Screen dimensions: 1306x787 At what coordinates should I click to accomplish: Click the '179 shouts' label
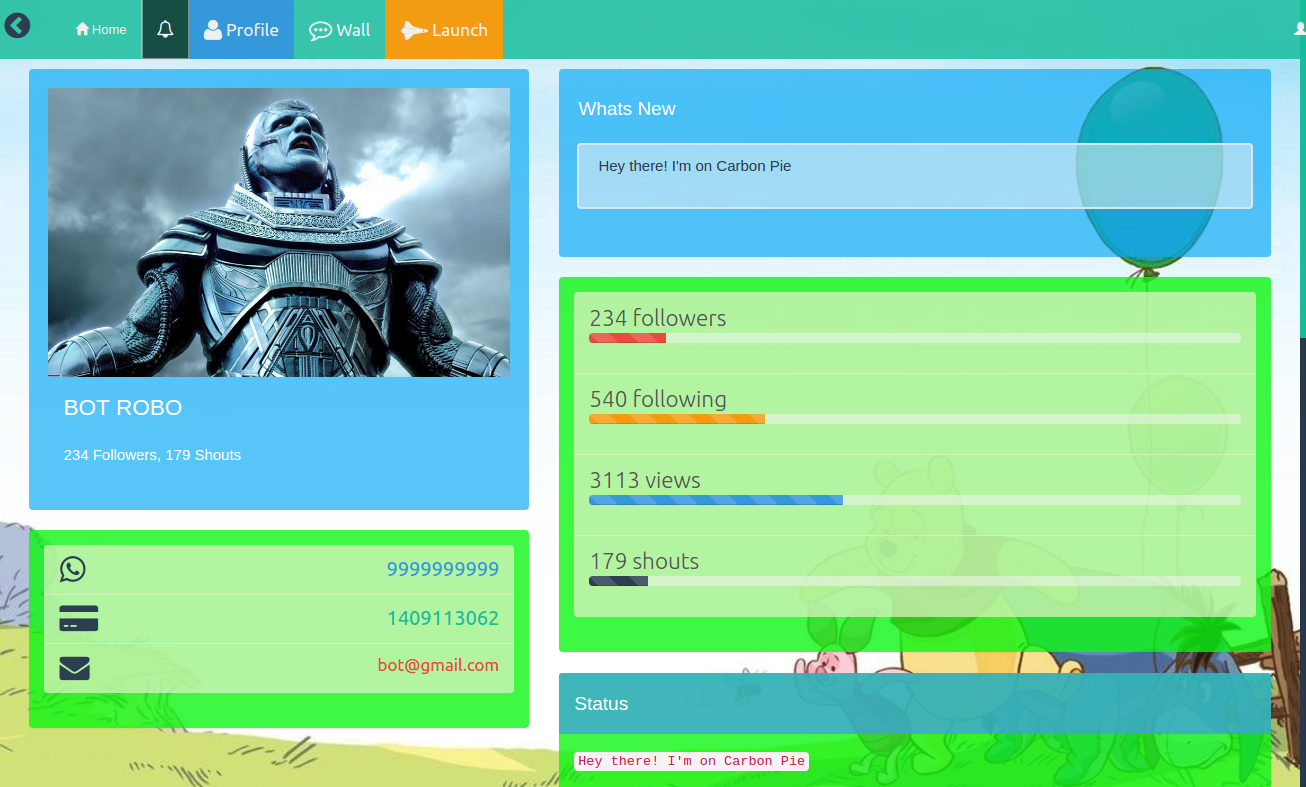coord(644,561)
